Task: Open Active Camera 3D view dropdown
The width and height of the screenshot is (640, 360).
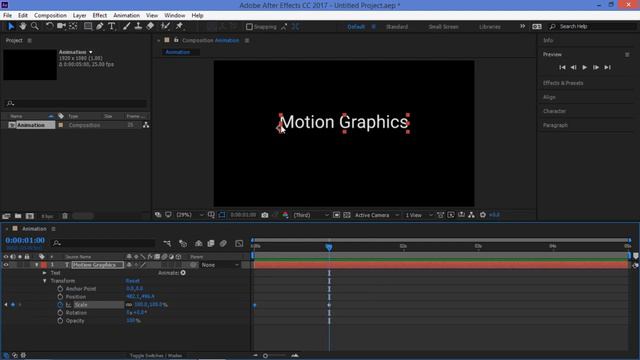Action: coord(377,215)
